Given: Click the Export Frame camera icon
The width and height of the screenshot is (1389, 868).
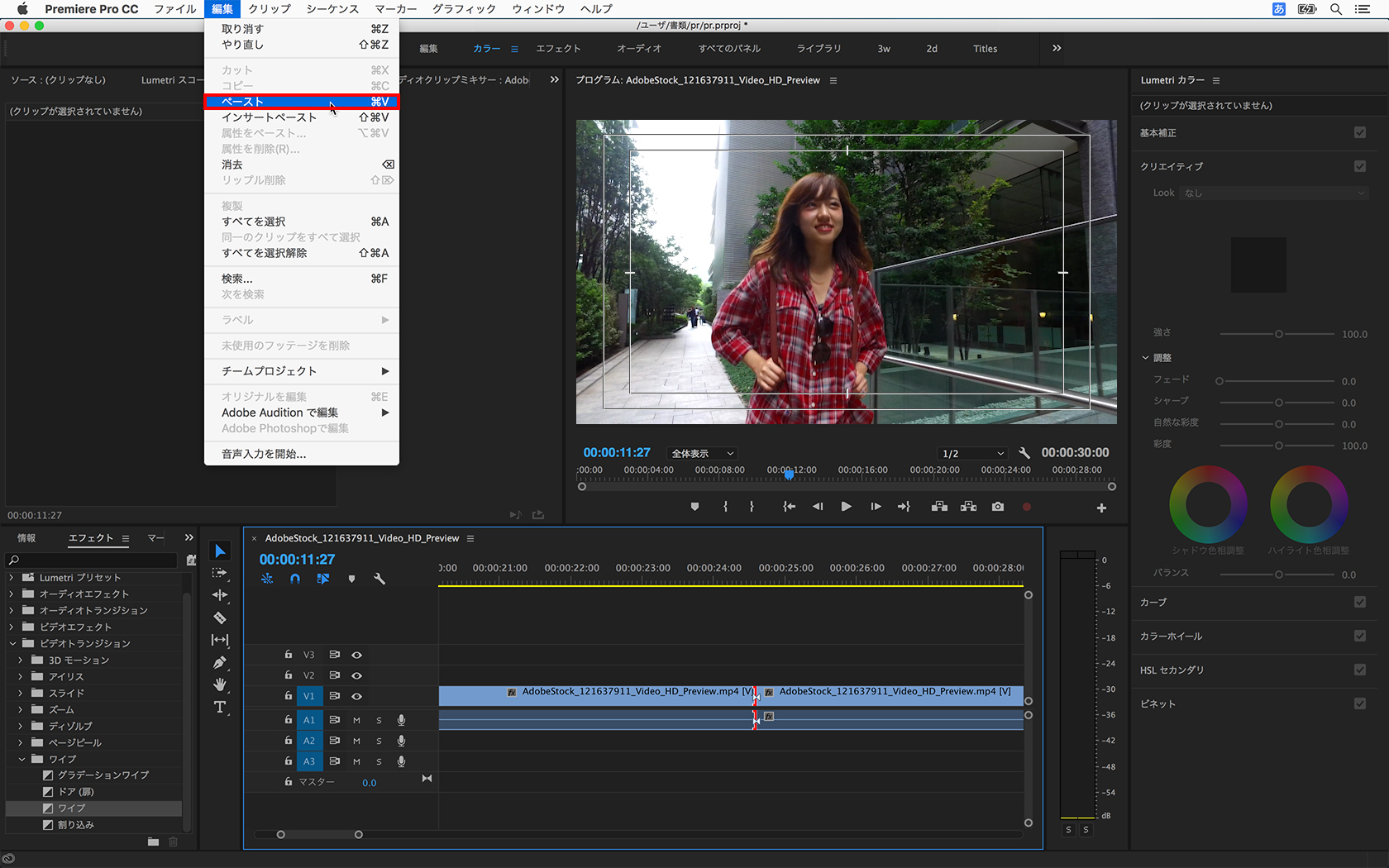Looking at the screenshot, I should click(x=998, y=507).
